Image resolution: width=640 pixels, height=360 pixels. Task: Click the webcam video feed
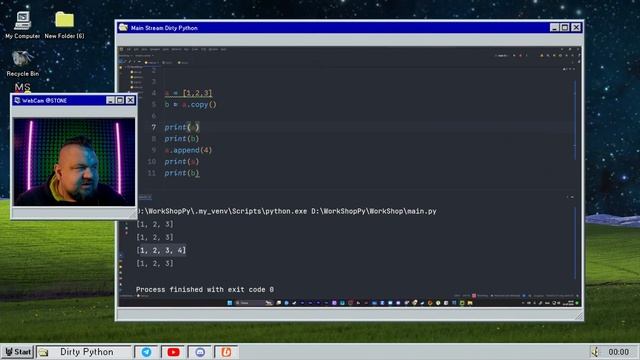pyautogui.click(x=74, y=162)
